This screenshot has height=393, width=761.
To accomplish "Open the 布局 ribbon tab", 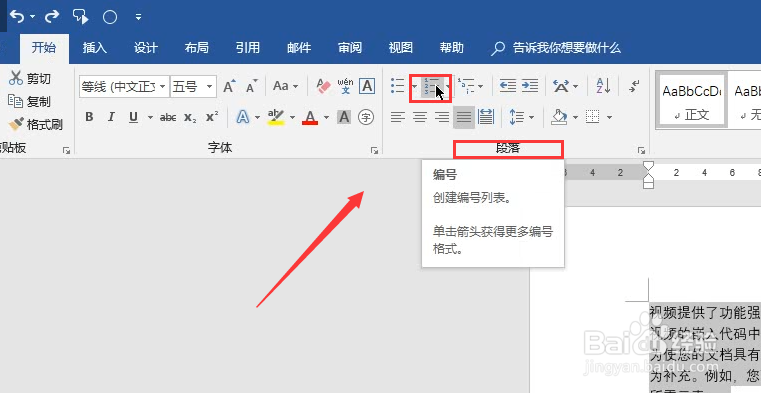I will (197, 48).
